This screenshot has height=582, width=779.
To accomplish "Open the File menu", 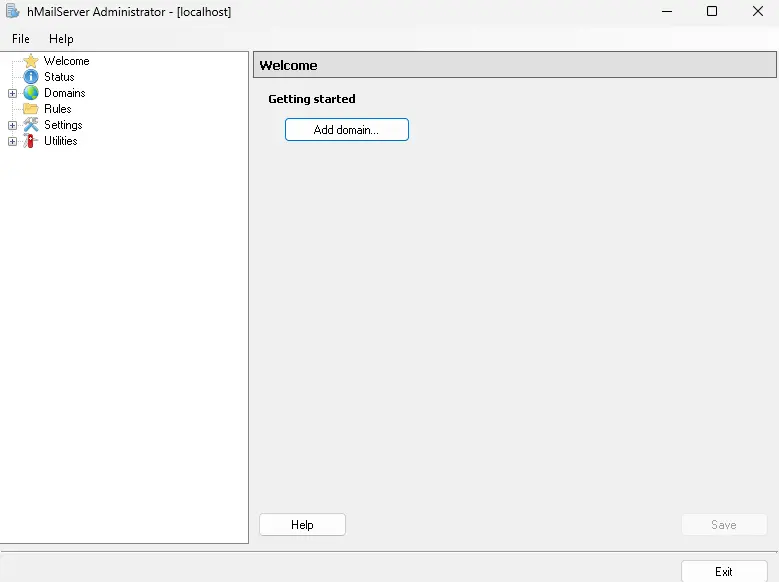I will click(x=21, y=39).
